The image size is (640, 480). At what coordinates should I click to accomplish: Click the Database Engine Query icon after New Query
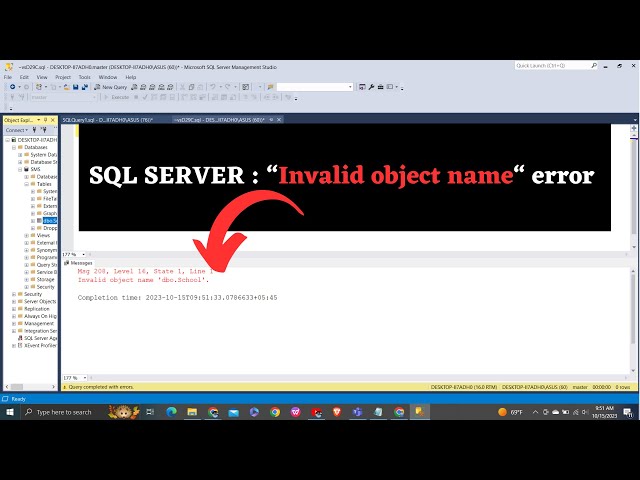(134, 87)
